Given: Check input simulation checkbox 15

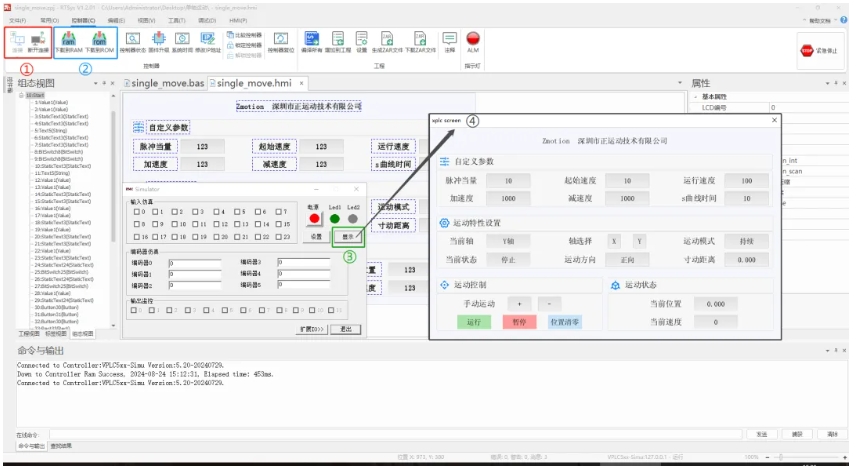Looking at the screenshot, I should pos(278,224).
